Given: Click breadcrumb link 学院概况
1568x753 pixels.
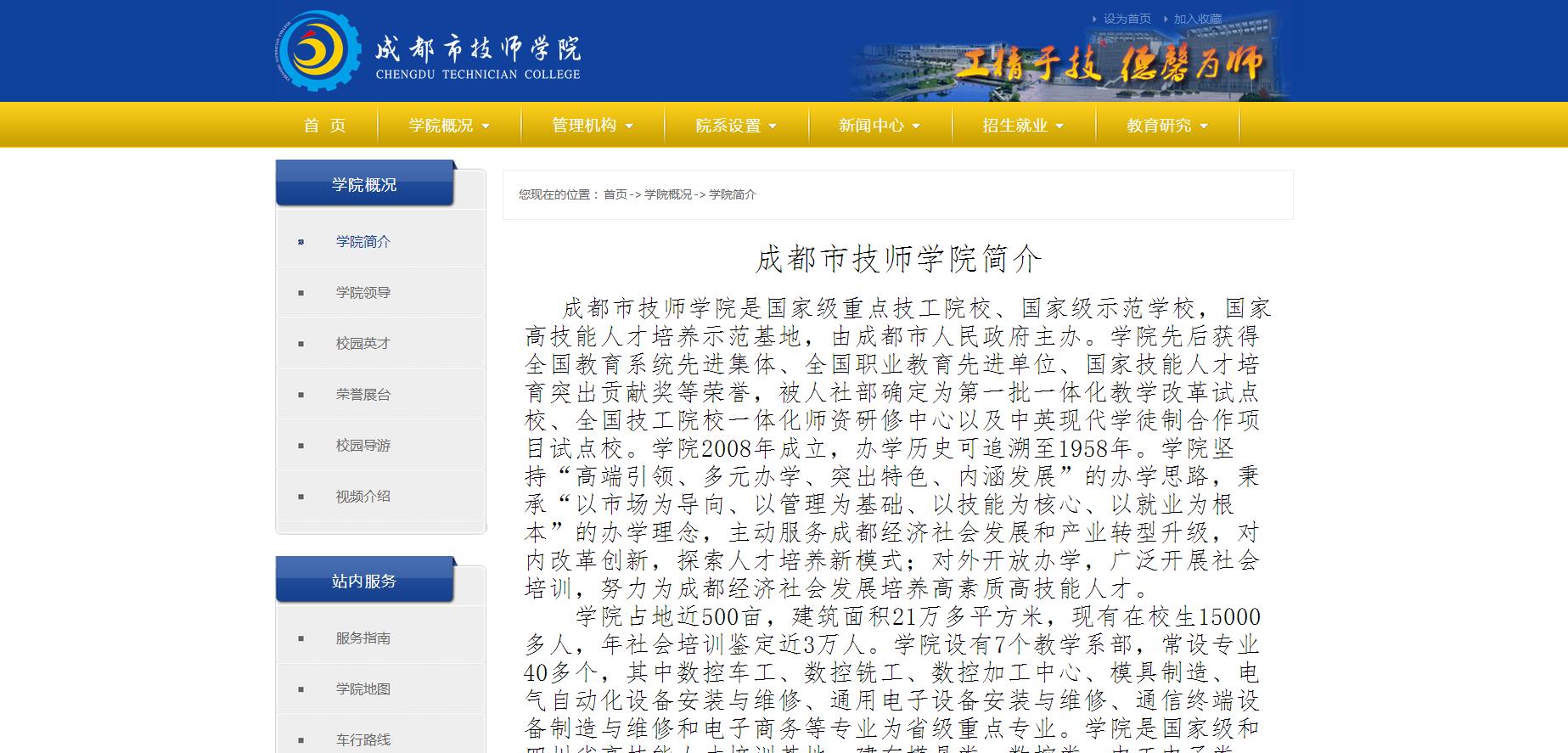Looking at the screenshot, I should pyautogui.click(x=668, y=194).
